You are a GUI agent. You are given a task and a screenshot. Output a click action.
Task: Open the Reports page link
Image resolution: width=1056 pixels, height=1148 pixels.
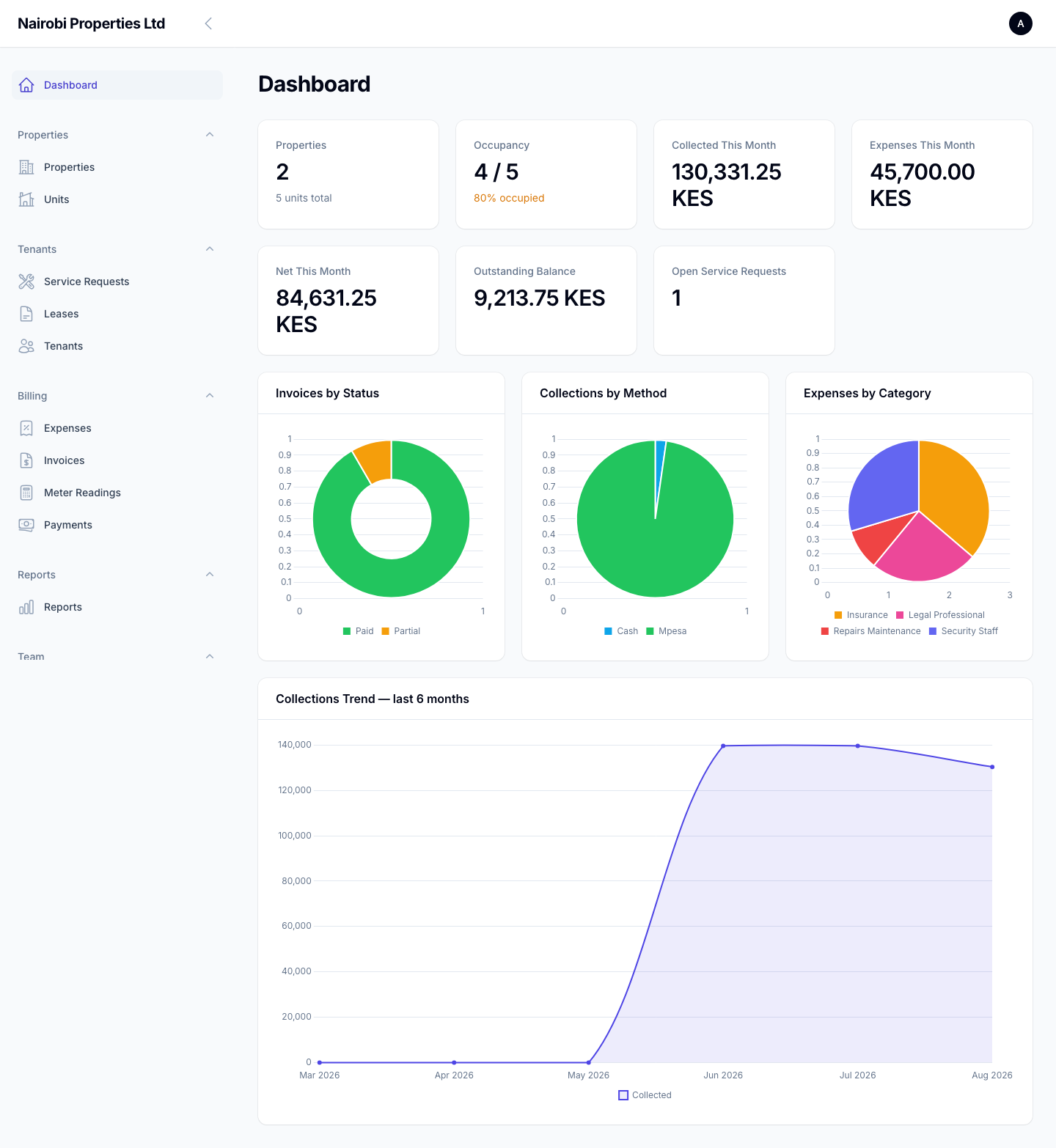[117, 607]
